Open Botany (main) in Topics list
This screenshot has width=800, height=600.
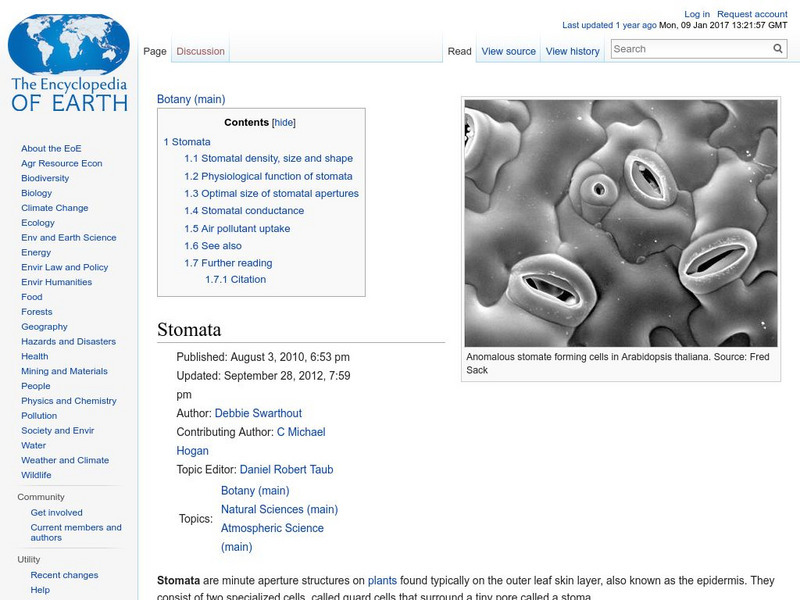point(255,491)
